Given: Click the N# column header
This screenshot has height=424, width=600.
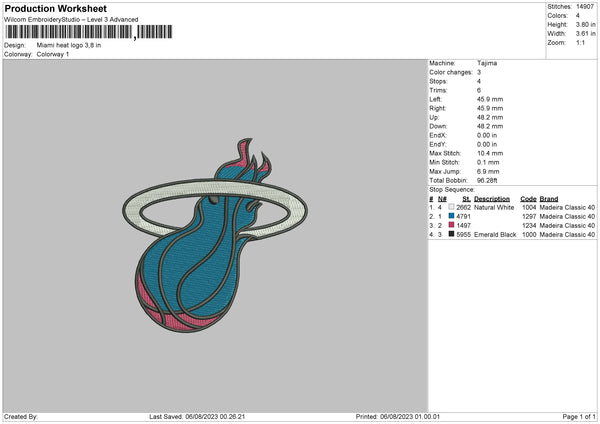Looking at the screenshot, I should (x=442, y=199).
